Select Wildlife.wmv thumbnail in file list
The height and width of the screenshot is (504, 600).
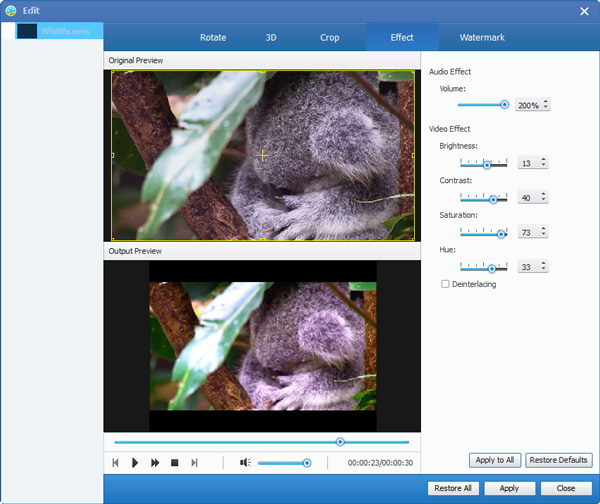tap(27, 31)
